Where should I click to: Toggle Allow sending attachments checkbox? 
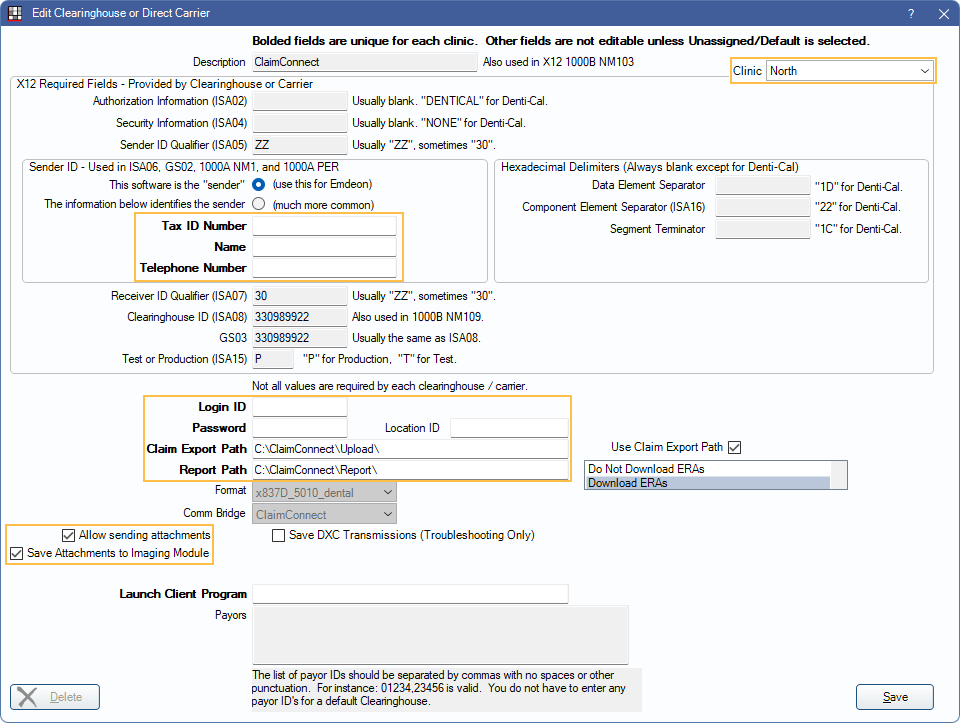click(x=69, y=535)
